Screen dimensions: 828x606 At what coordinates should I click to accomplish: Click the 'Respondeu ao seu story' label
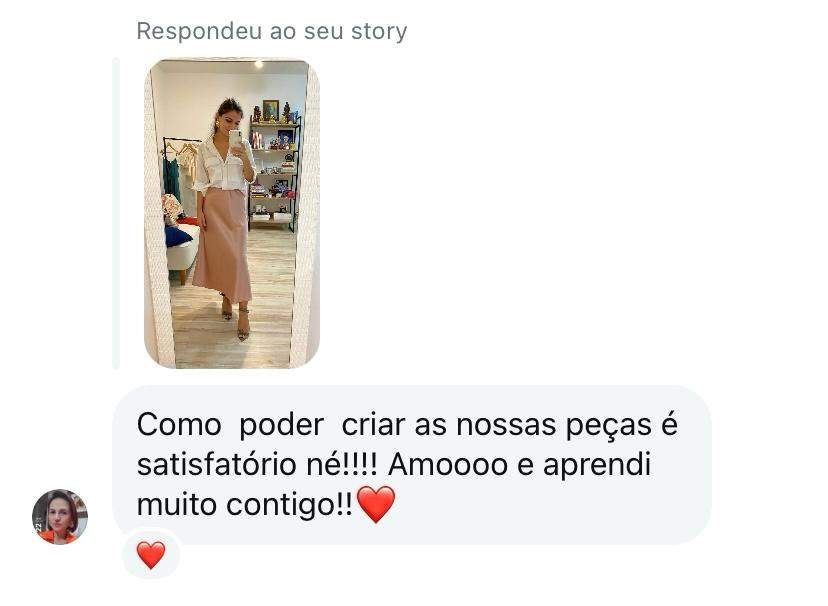coord(272,31)
